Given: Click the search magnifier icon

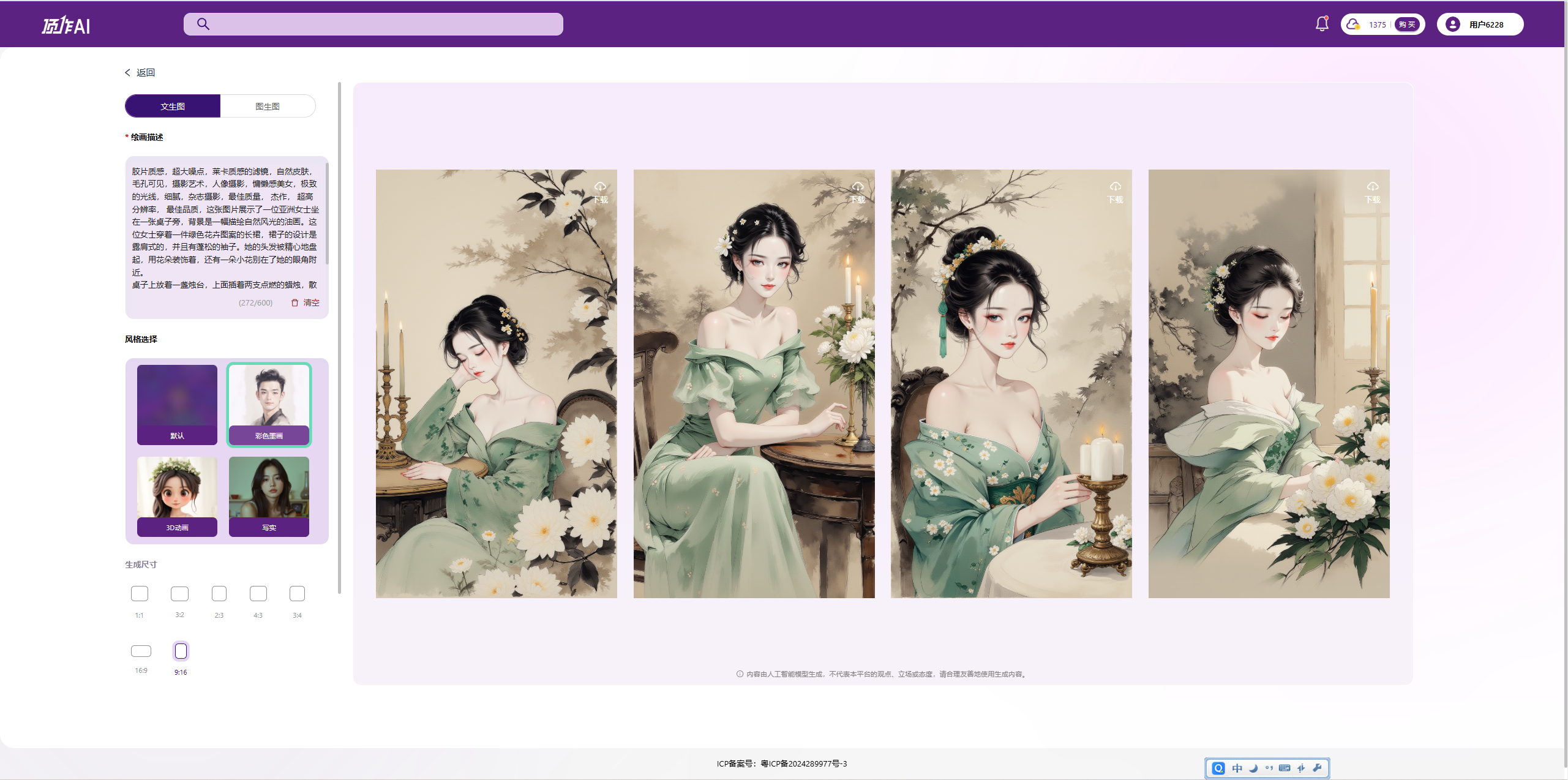Looking at the screenshot, I should pyautogui.click(x=203, y=24).
